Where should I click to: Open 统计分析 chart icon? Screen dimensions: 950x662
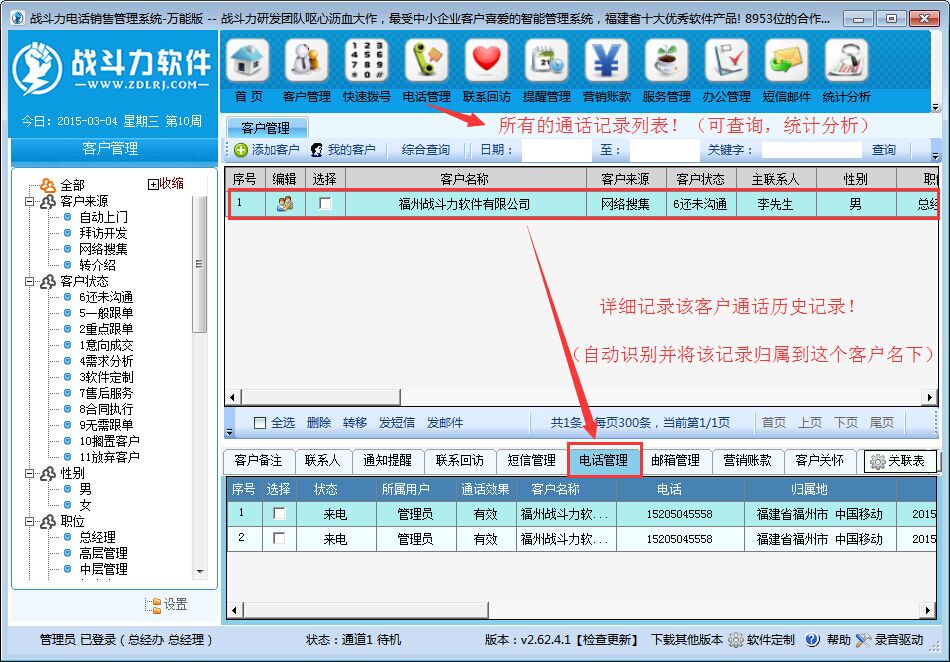click(x=846, y=61)
